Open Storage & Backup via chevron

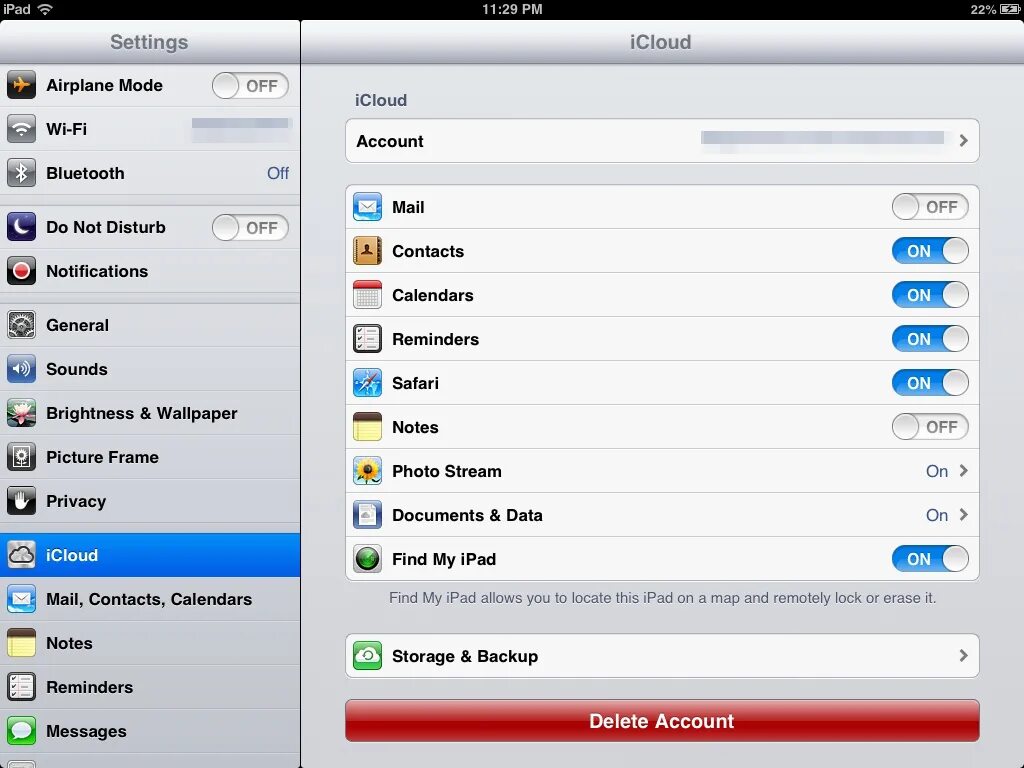point(963,656)
